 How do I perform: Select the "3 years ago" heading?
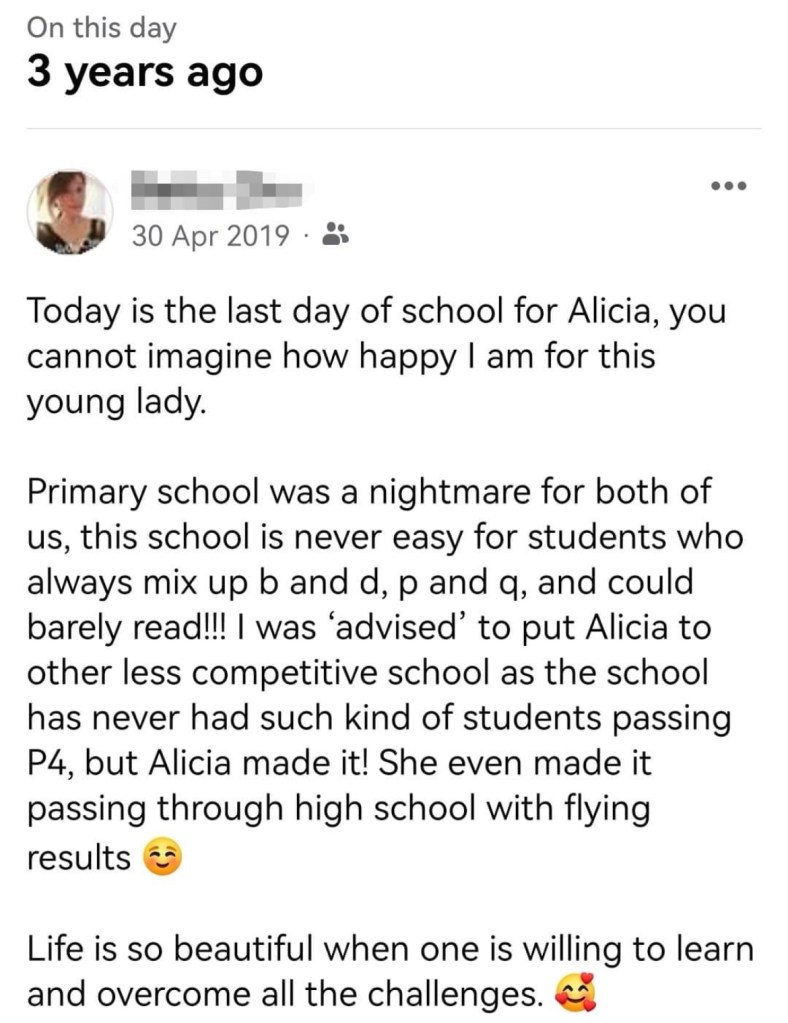coord(144,73)
